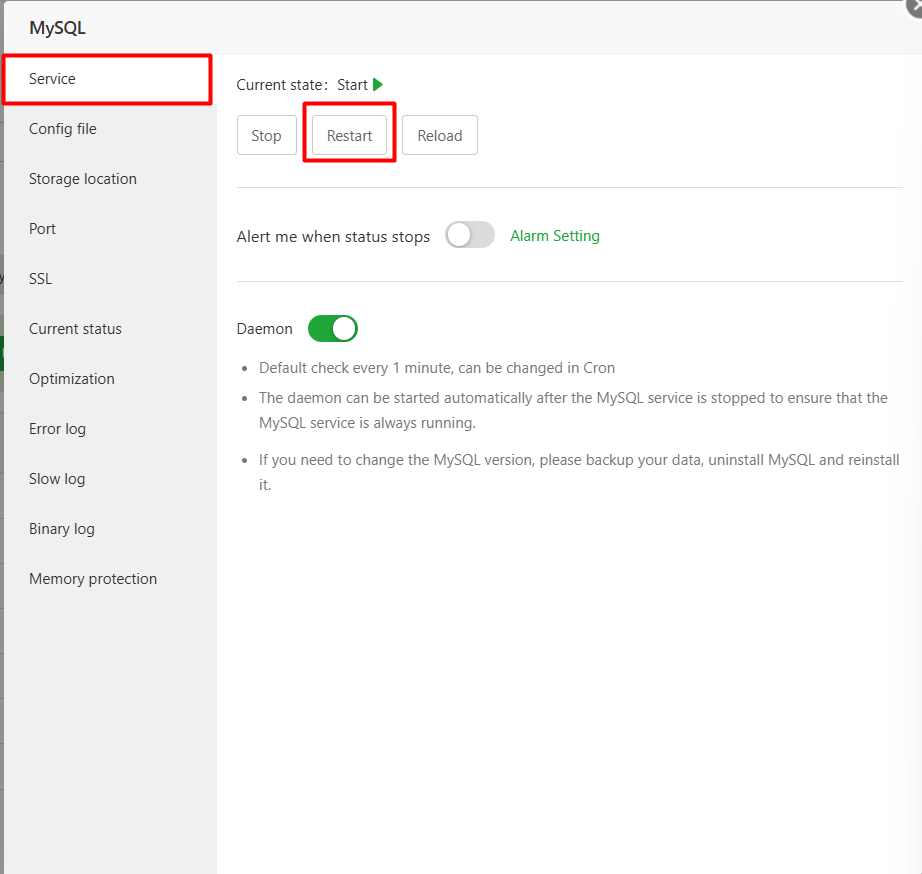Viewport: 922px width, 874px height.
Task: Open the Binary log tab
Action: pyautogui.click(x=110, y=529)
